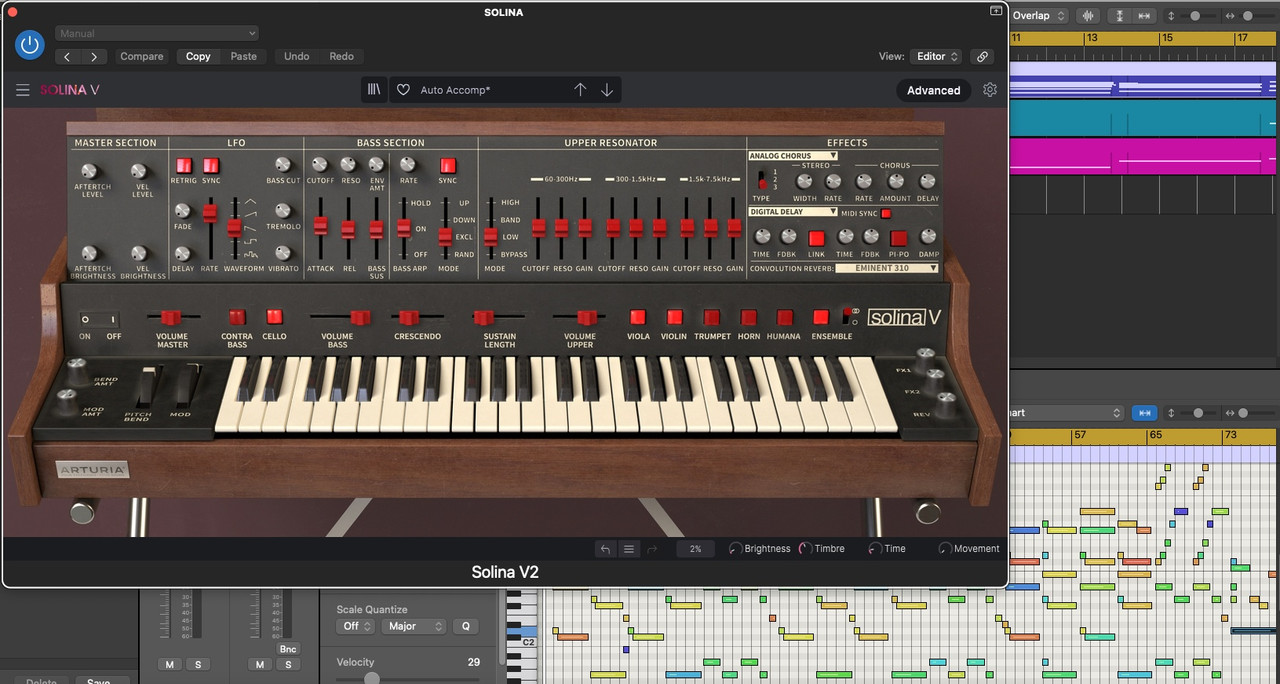Screen dimensions: 1280x684
Task: Go to previous plugin setting arrow
Action: [x=67, y=57]
